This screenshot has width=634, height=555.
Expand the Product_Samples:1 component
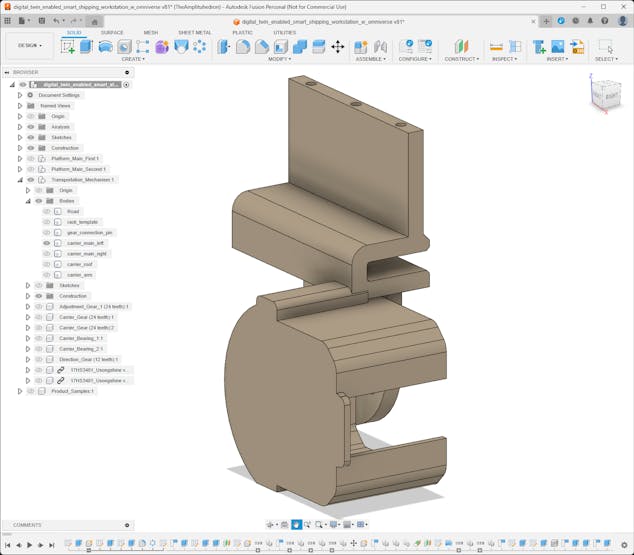pos(19,391)
